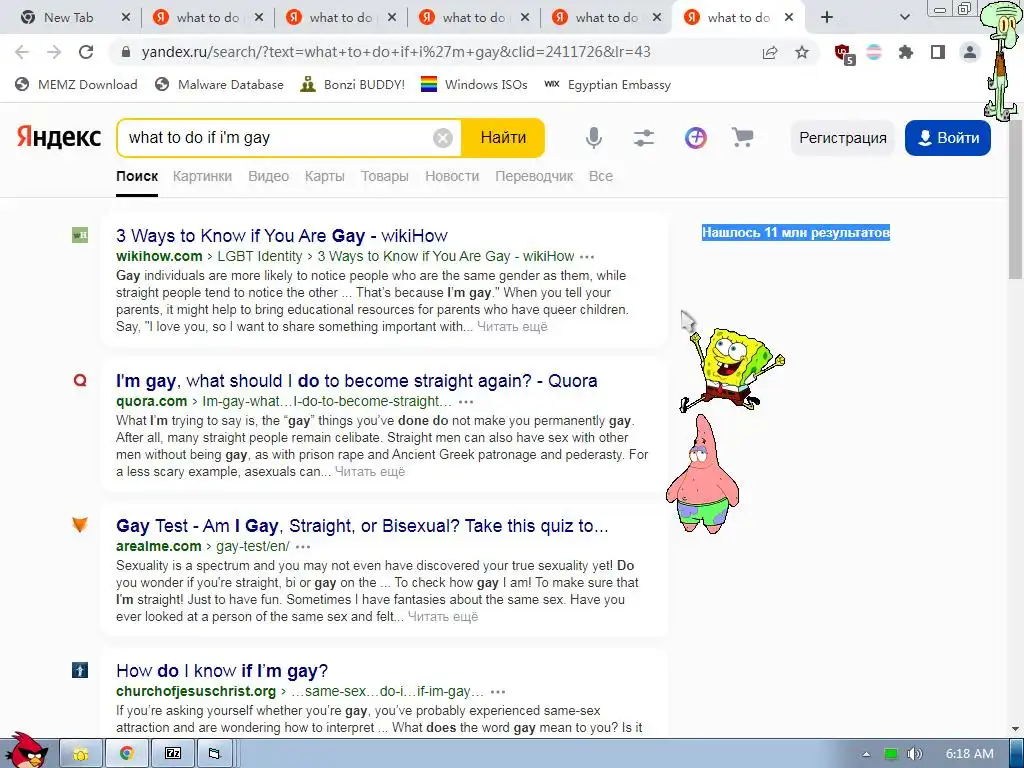Switch to the Видео search tab
Screen dimensions: 1024x768
(268, 176)
